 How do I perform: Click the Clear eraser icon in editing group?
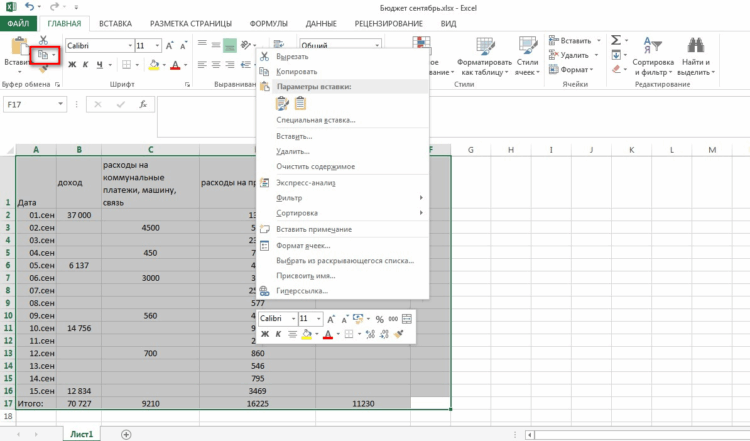616,70
